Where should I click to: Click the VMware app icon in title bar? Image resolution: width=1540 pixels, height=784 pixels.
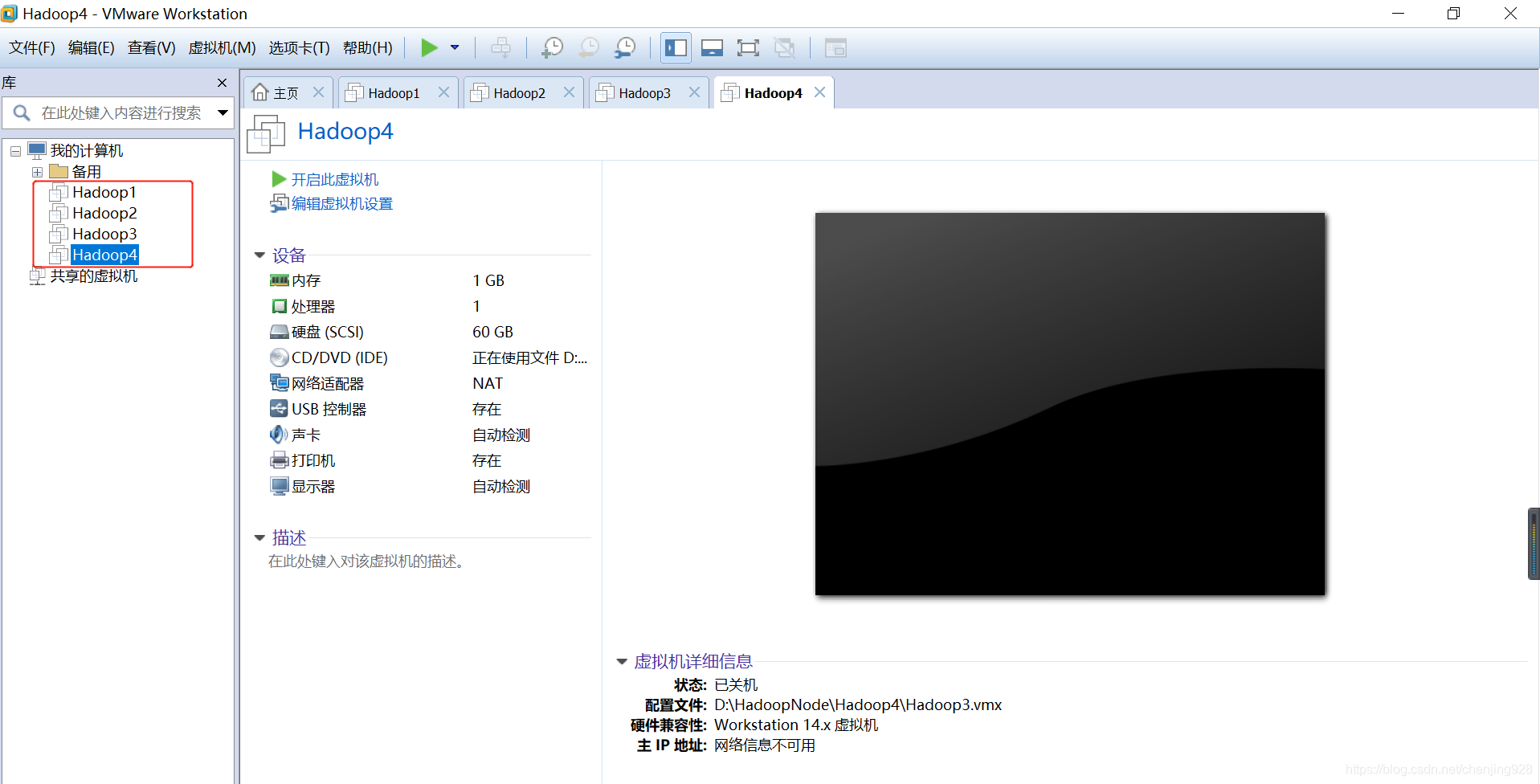coord(10,14)
